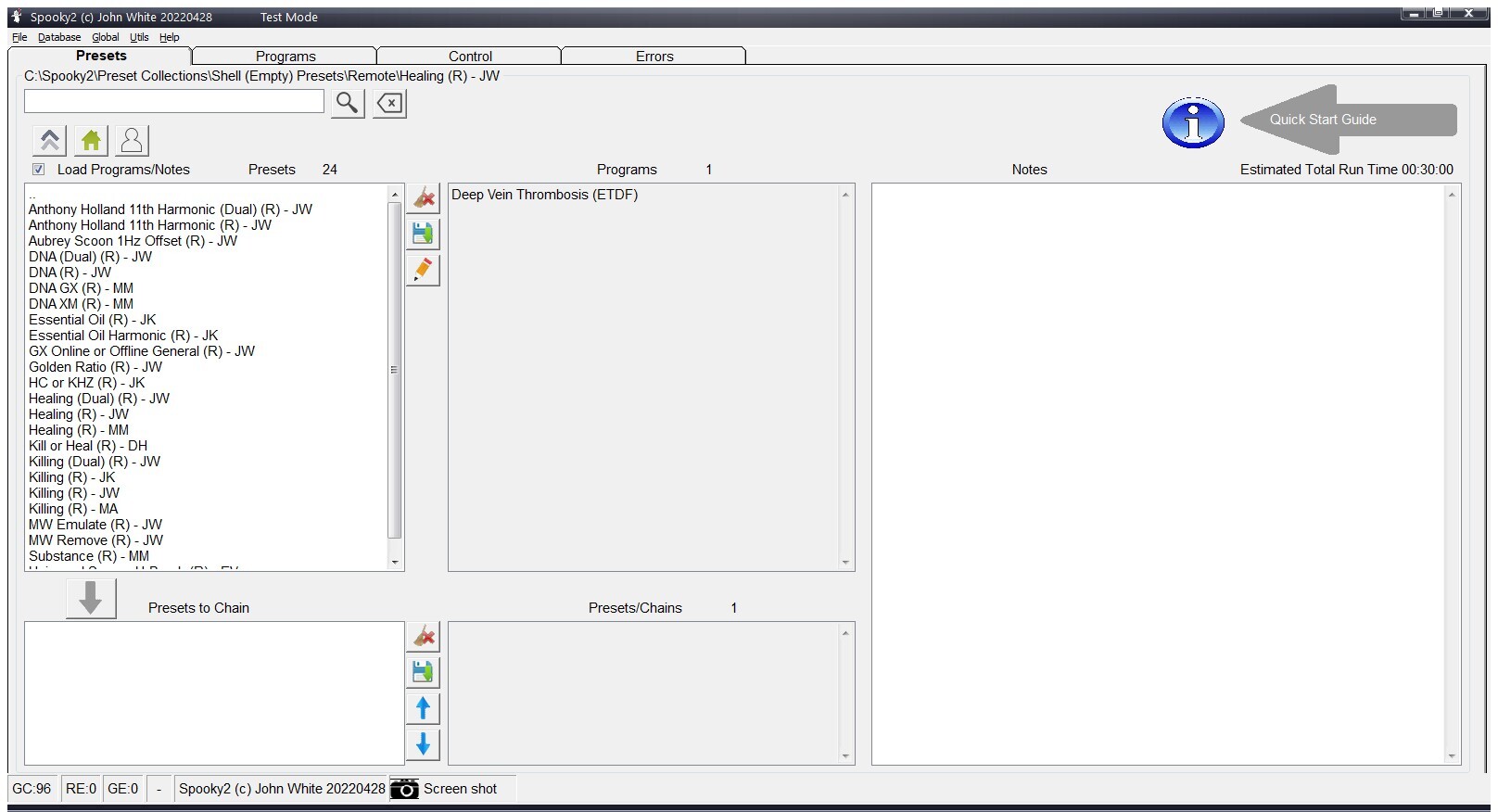Viewport: 1498px width, 812px height.
Task: Click the blue information icon
Action: pos(1193,122)
